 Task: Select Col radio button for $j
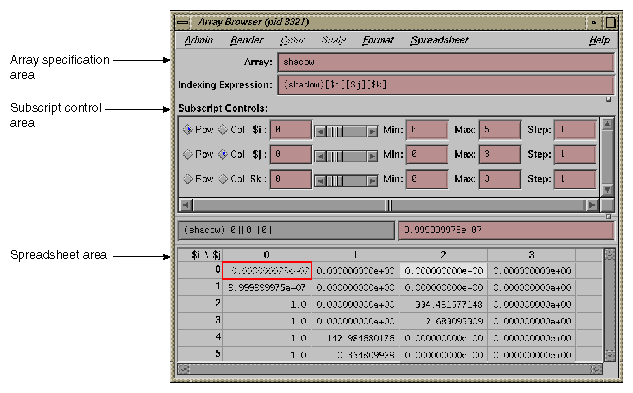223,154
